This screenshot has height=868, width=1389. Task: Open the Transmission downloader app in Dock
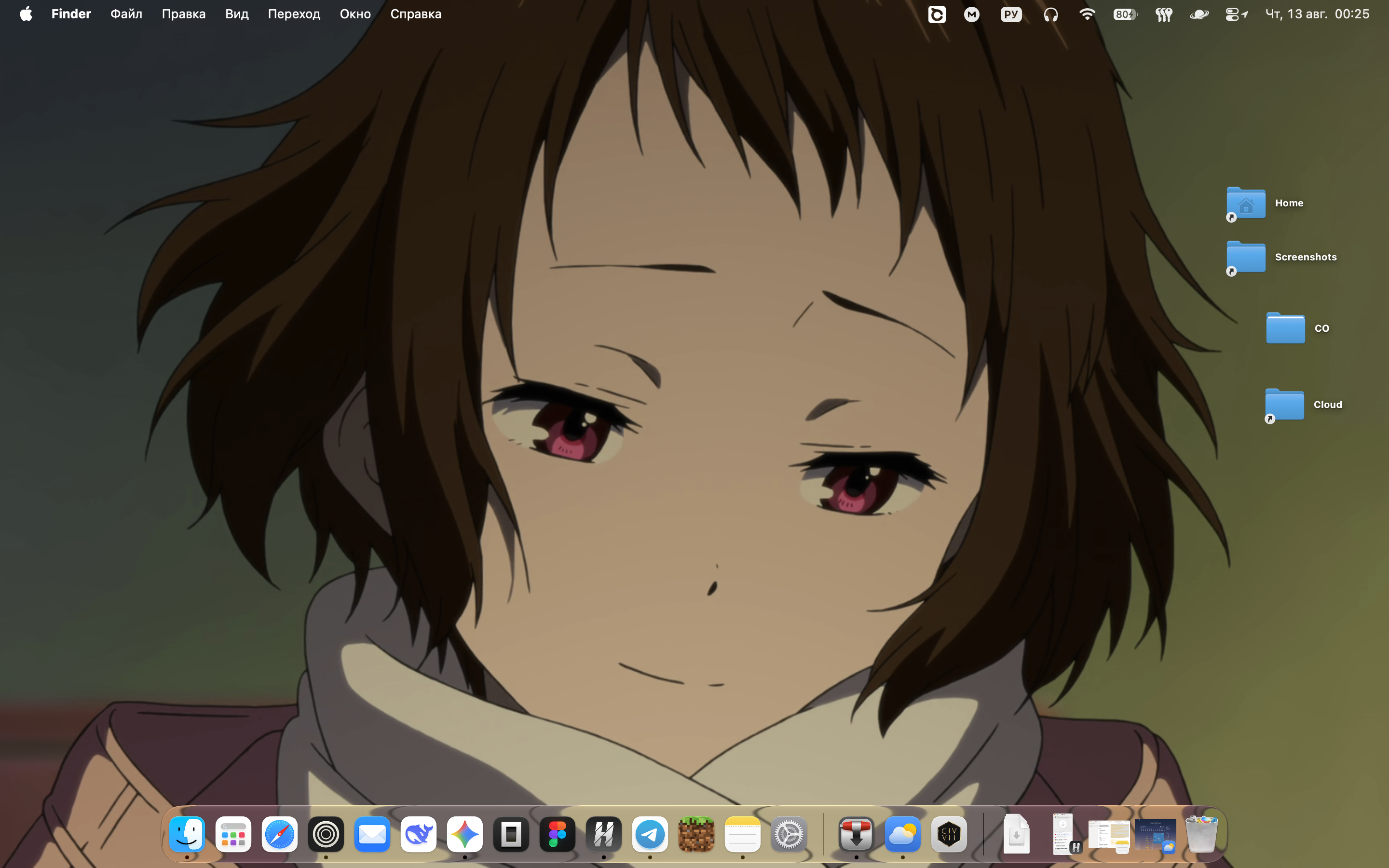tap(857, 834)
